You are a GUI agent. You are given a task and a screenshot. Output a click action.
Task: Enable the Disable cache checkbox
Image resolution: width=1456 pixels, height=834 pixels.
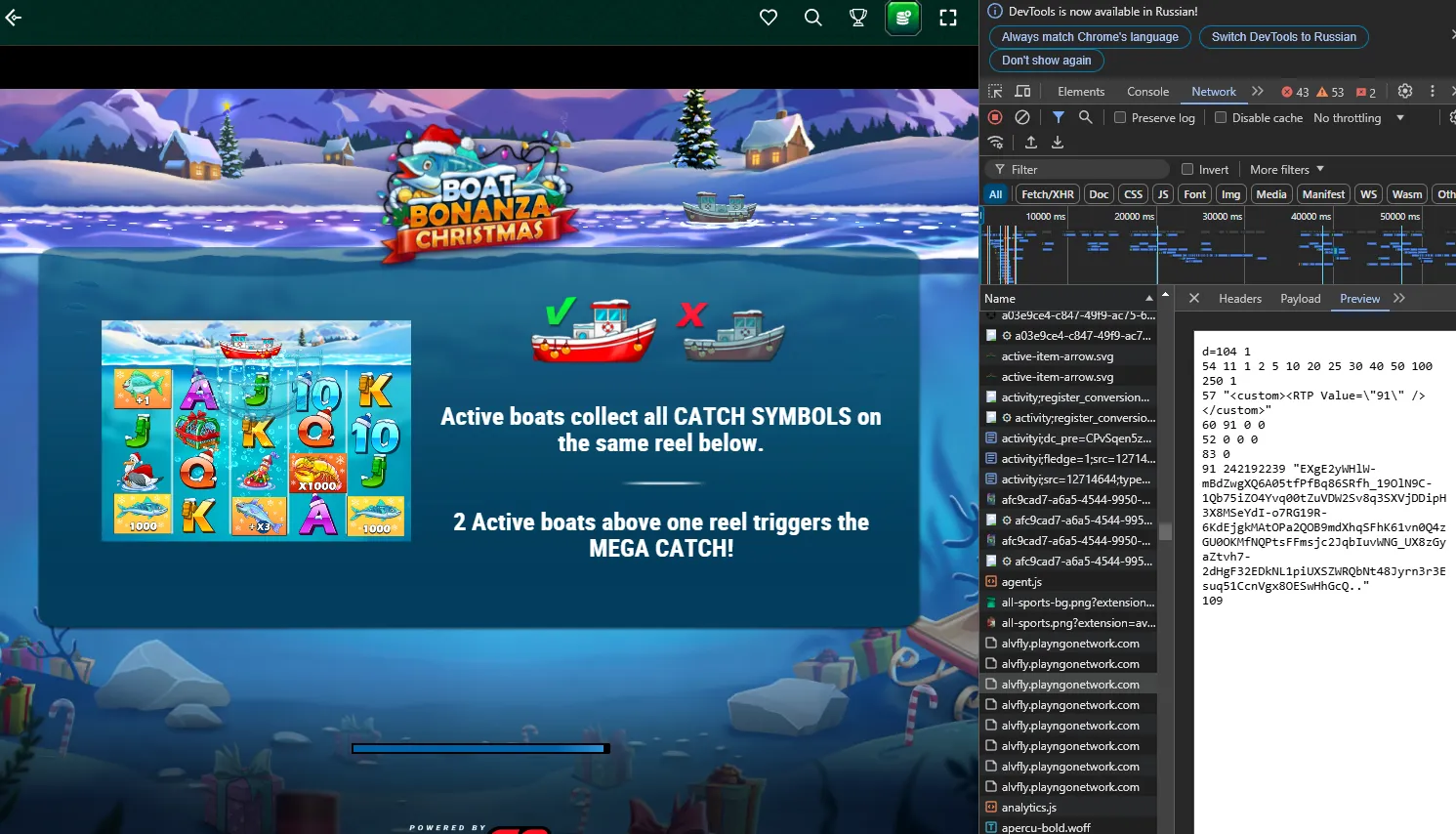point(1221,117)
